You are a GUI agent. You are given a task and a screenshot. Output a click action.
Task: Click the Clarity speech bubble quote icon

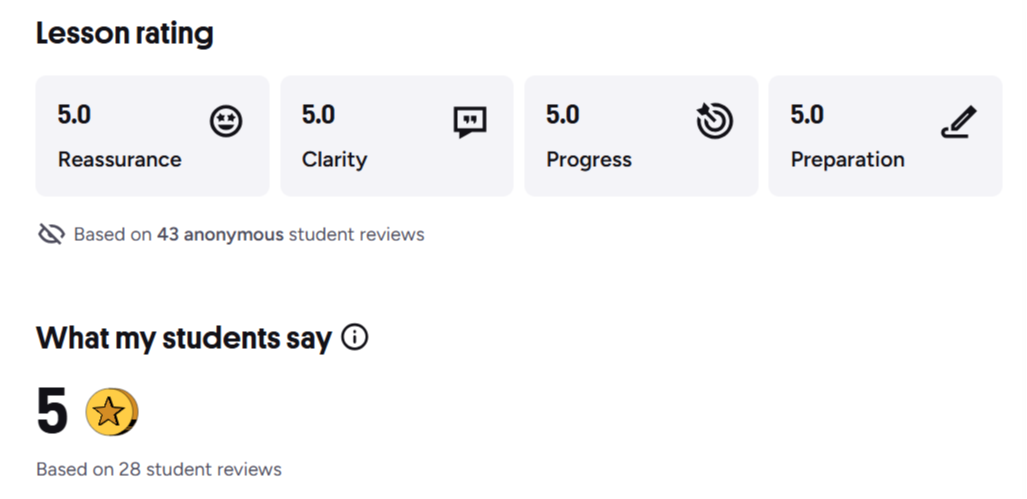coord(470,122)
